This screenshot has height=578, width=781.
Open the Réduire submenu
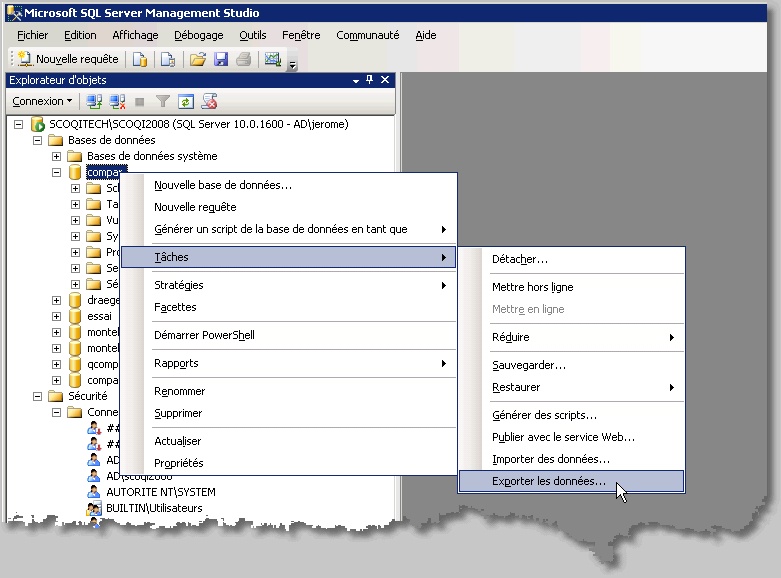(572, 337)
